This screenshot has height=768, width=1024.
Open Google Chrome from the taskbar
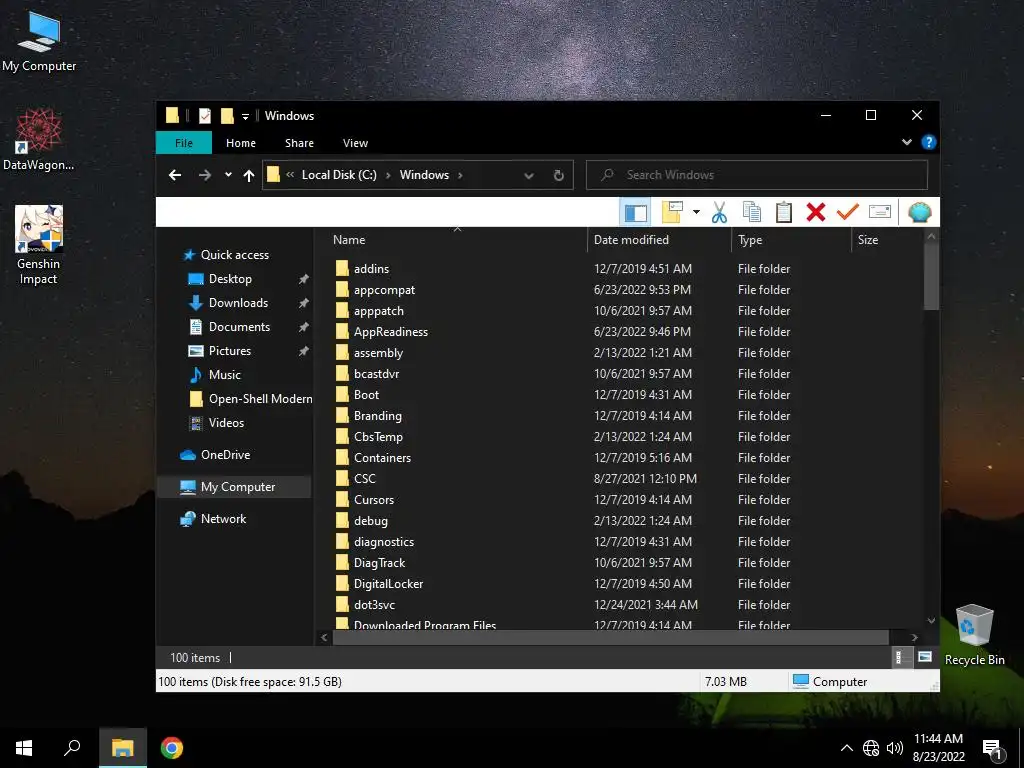(x=172, y=748)
